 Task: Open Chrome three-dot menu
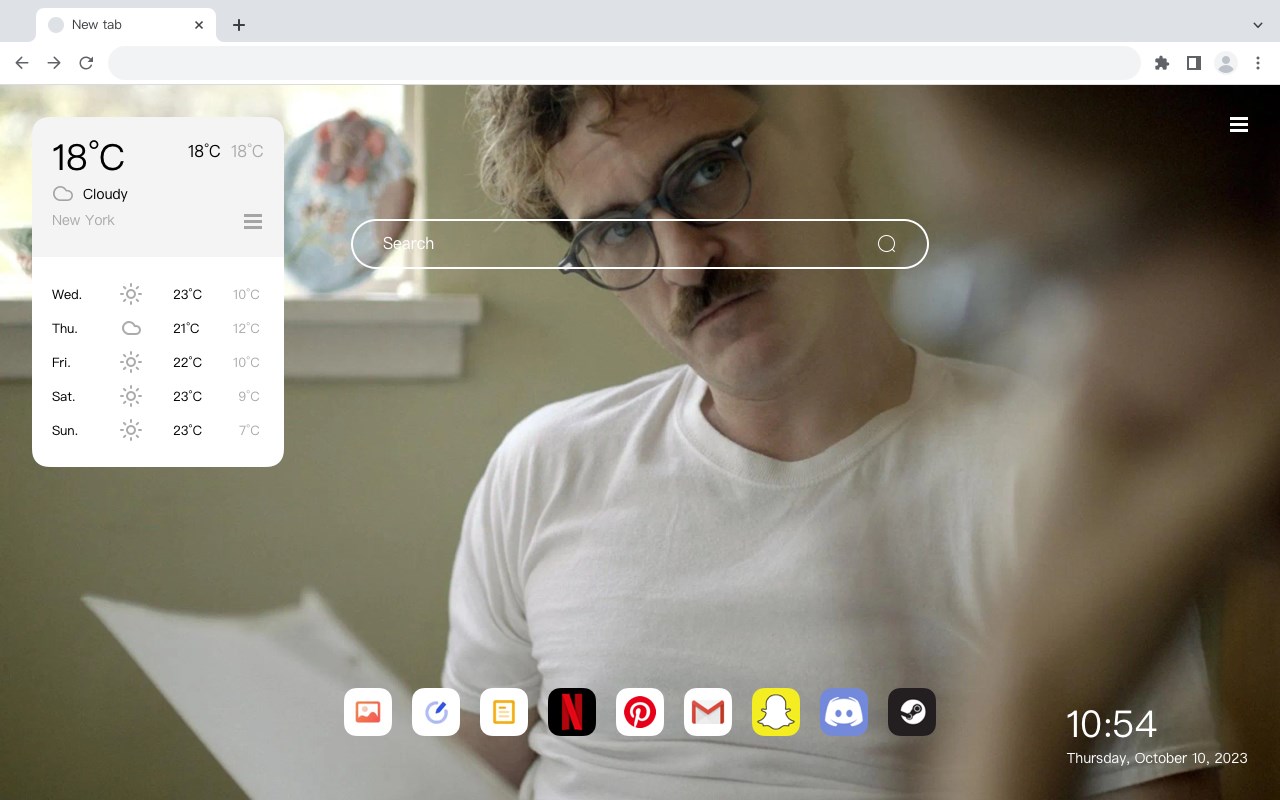pyautogui.click(x=1258, y=63)
